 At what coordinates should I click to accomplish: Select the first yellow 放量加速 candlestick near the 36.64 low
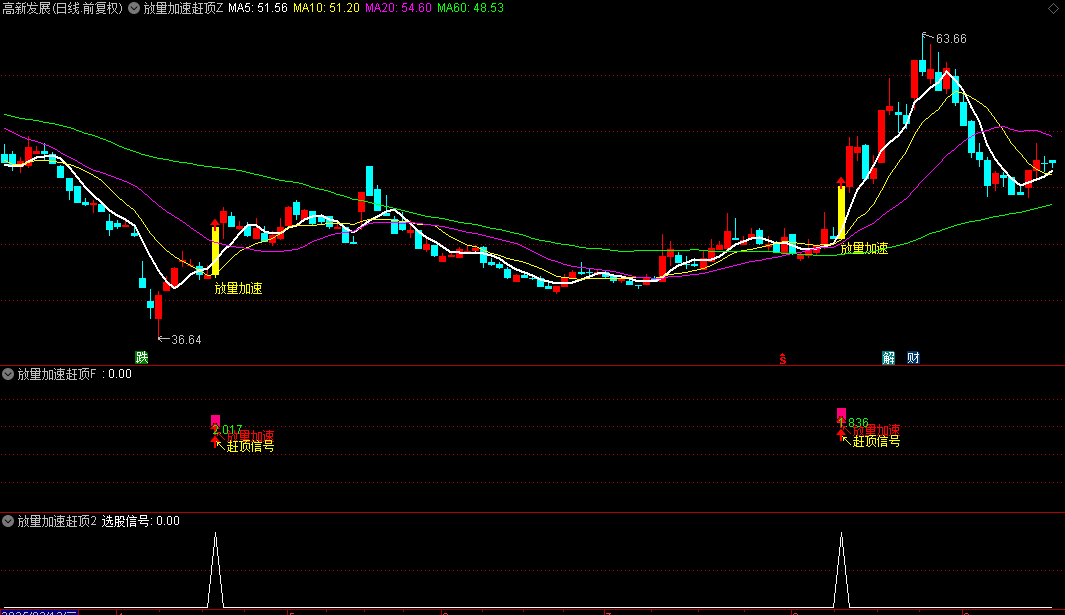click(215, 251)
